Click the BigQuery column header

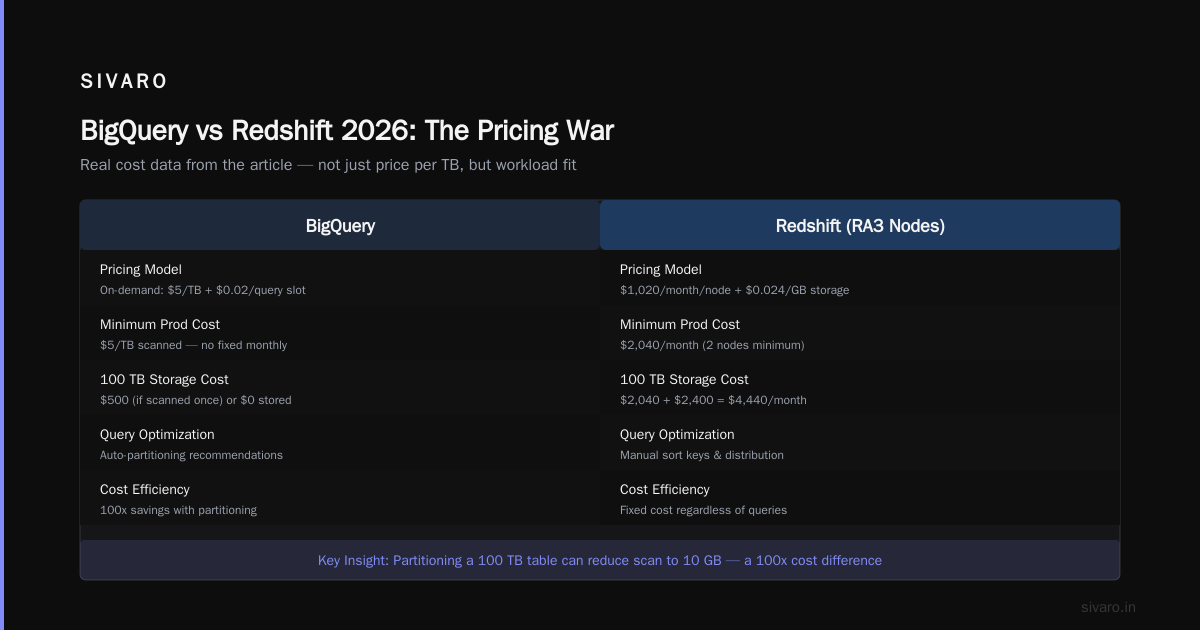pos(340,226)
